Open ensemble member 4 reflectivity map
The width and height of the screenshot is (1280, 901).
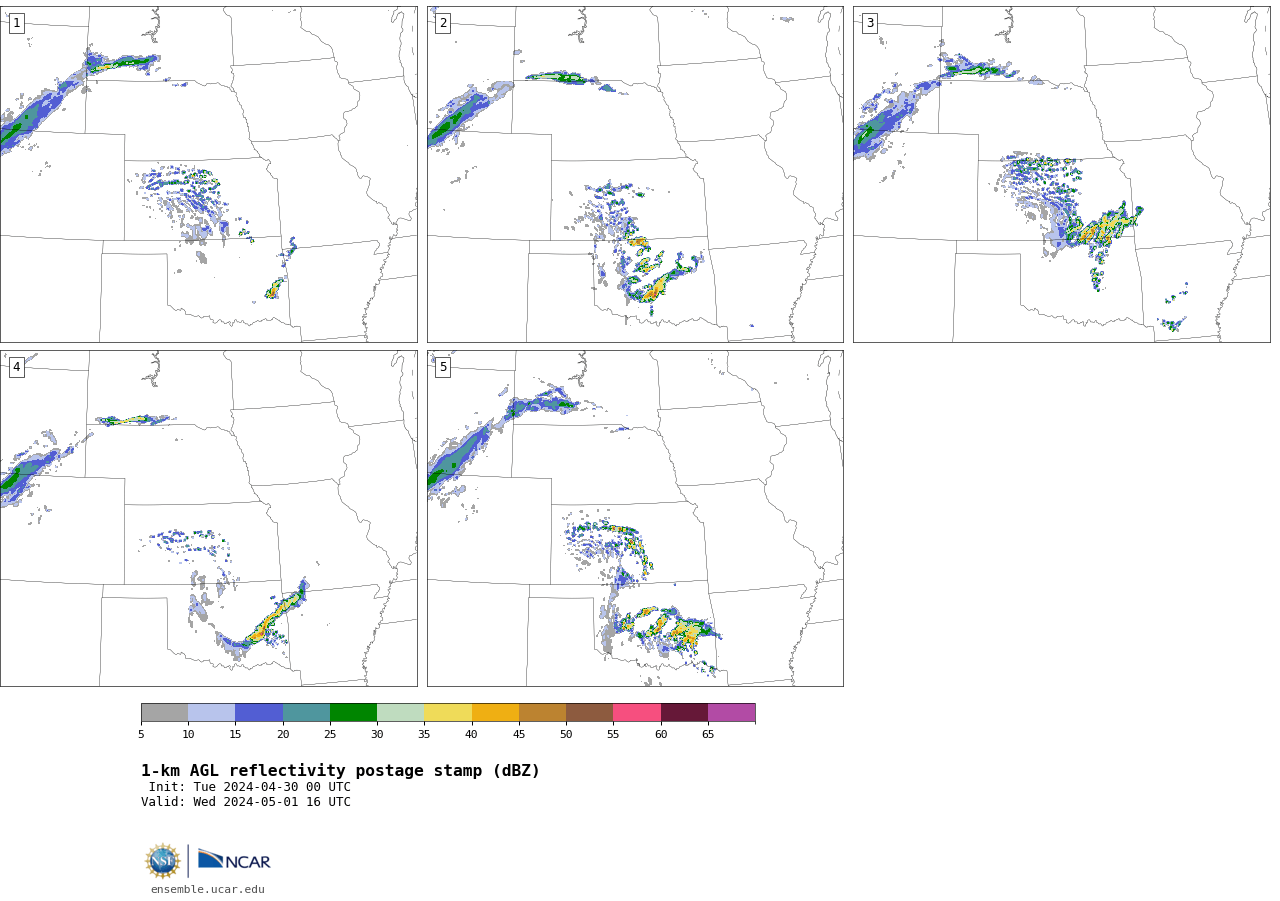(x=208, y=518)
